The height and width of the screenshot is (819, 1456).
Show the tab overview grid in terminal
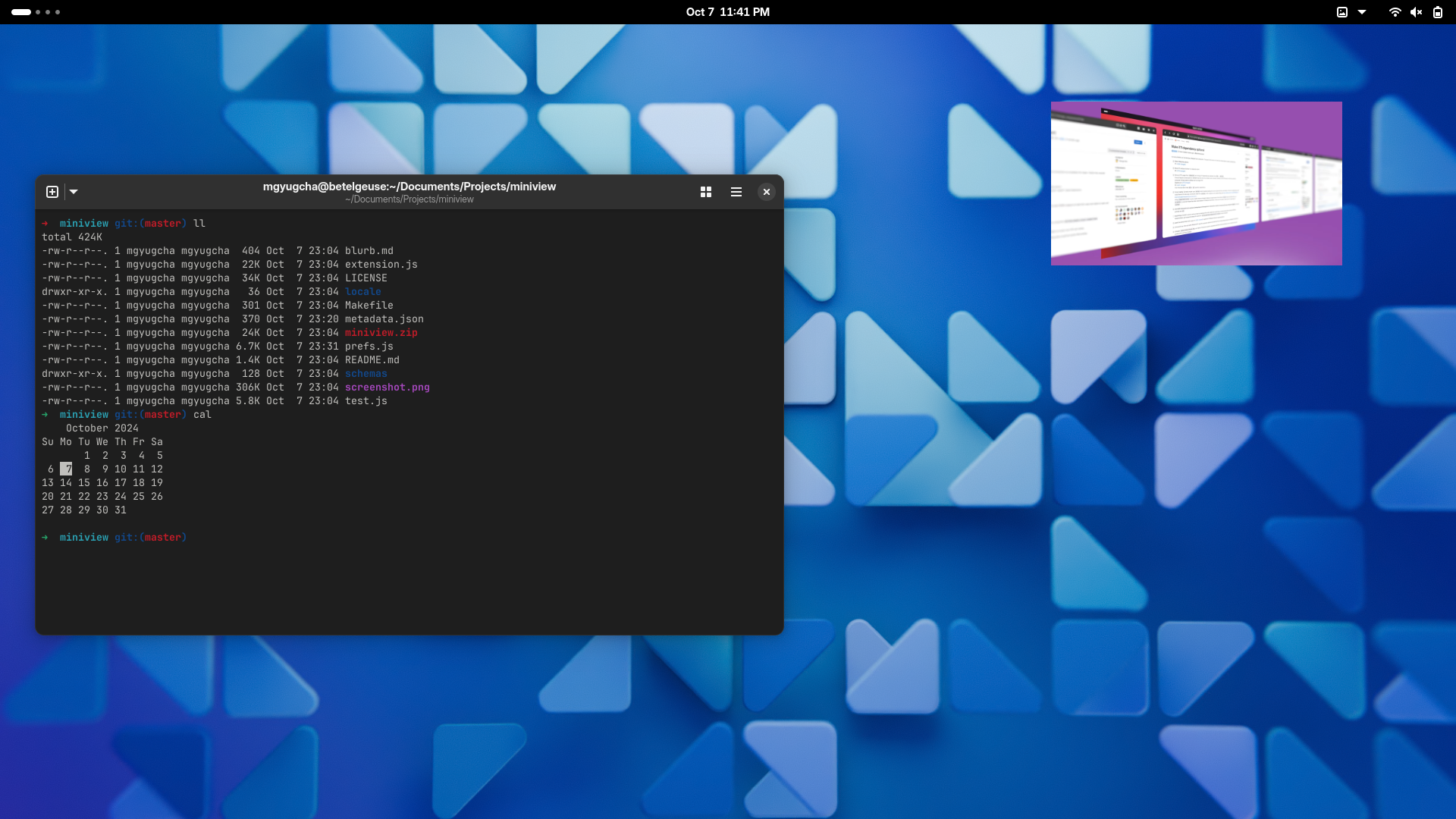click(706, 192)
